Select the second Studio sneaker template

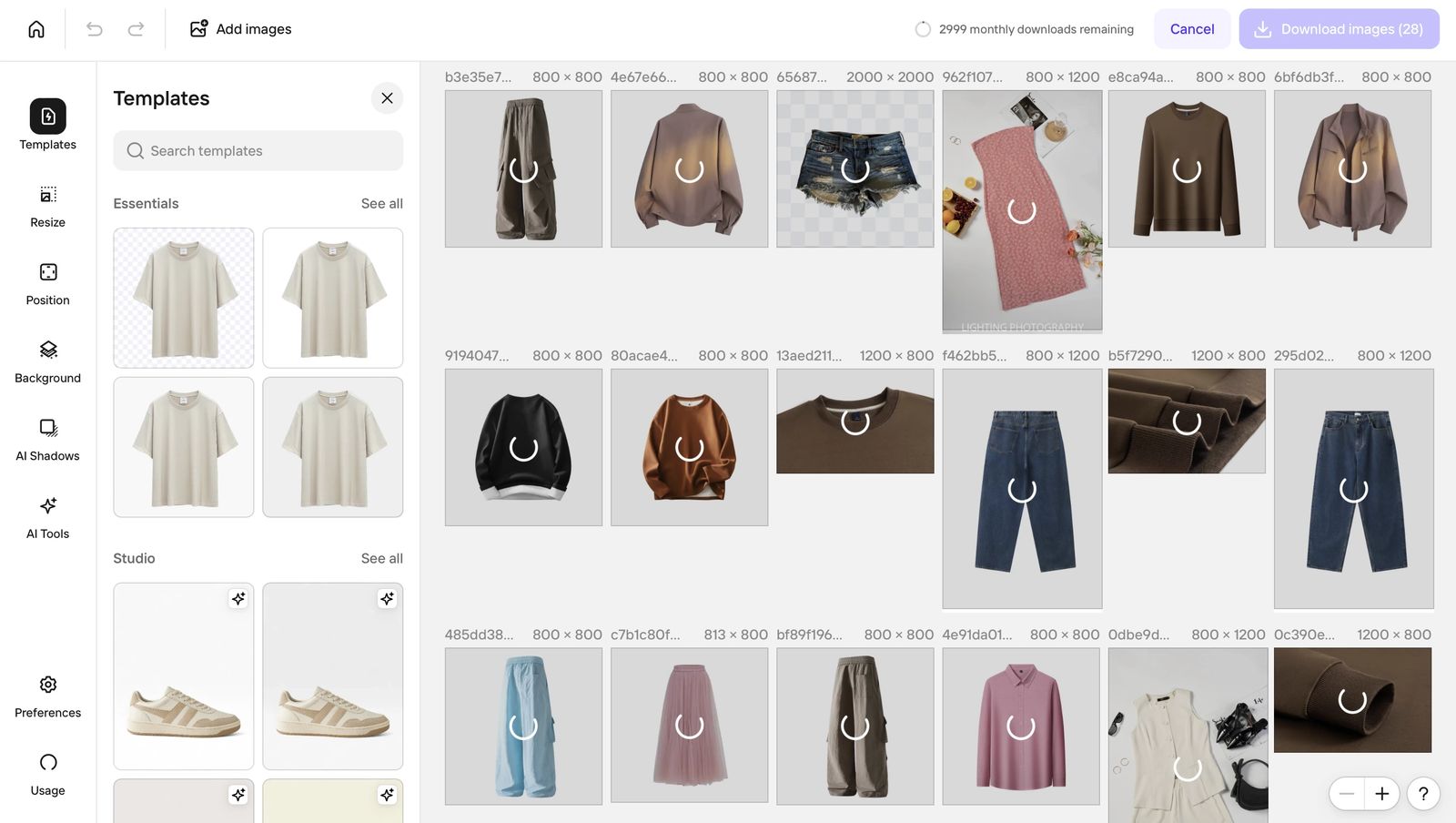(x=333, y=676)
